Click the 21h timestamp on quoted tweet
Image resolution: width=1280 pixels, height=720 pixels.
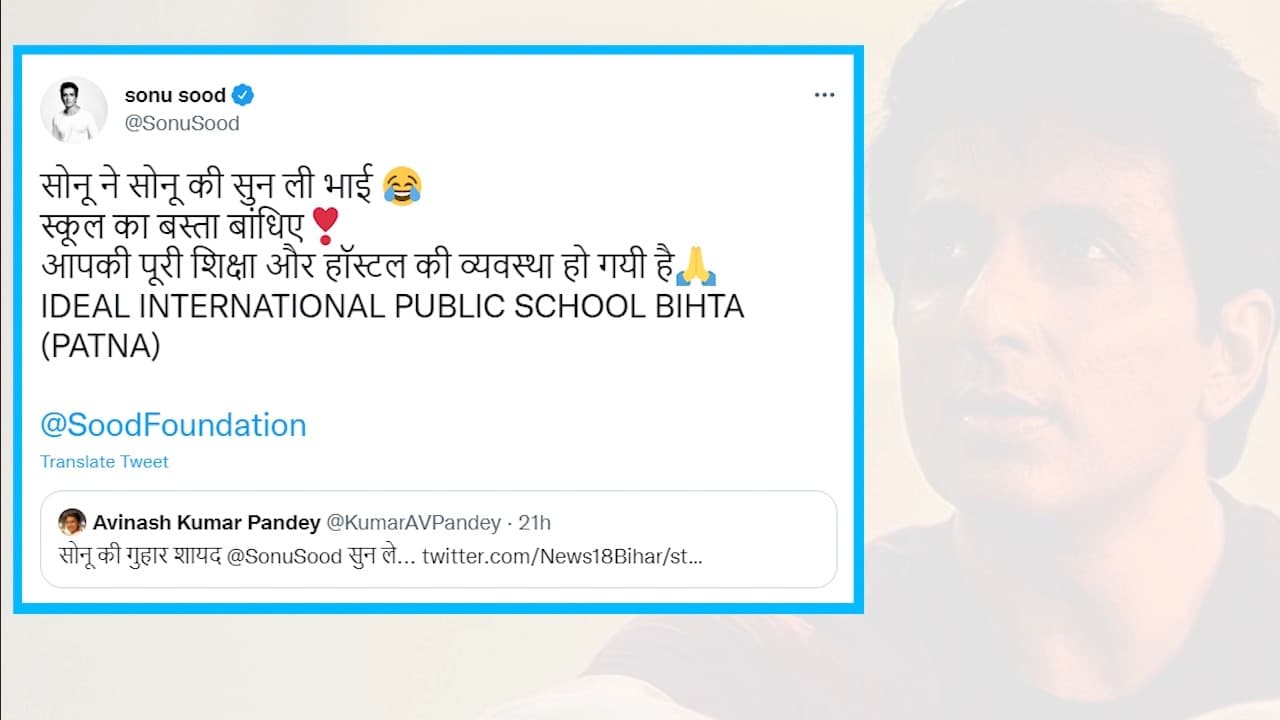click(x=534, y=522)
